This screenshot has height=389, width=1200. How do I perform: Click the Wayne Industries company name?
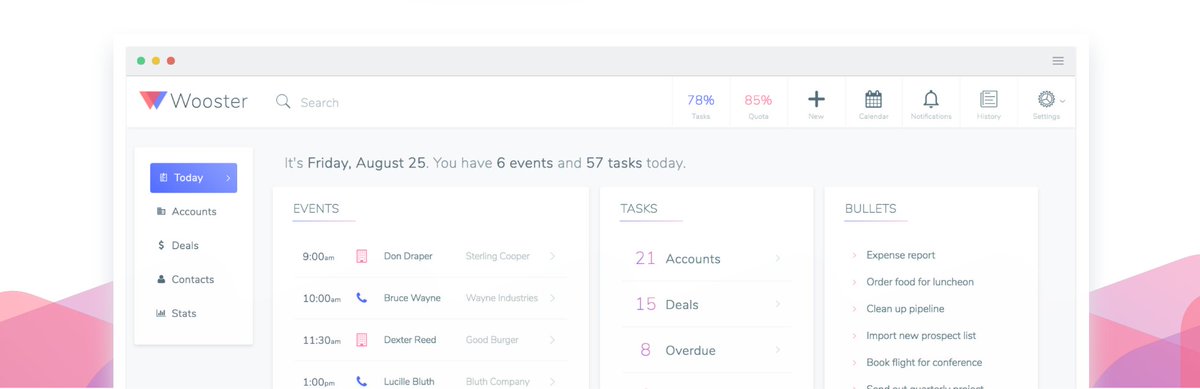point(502,298)
